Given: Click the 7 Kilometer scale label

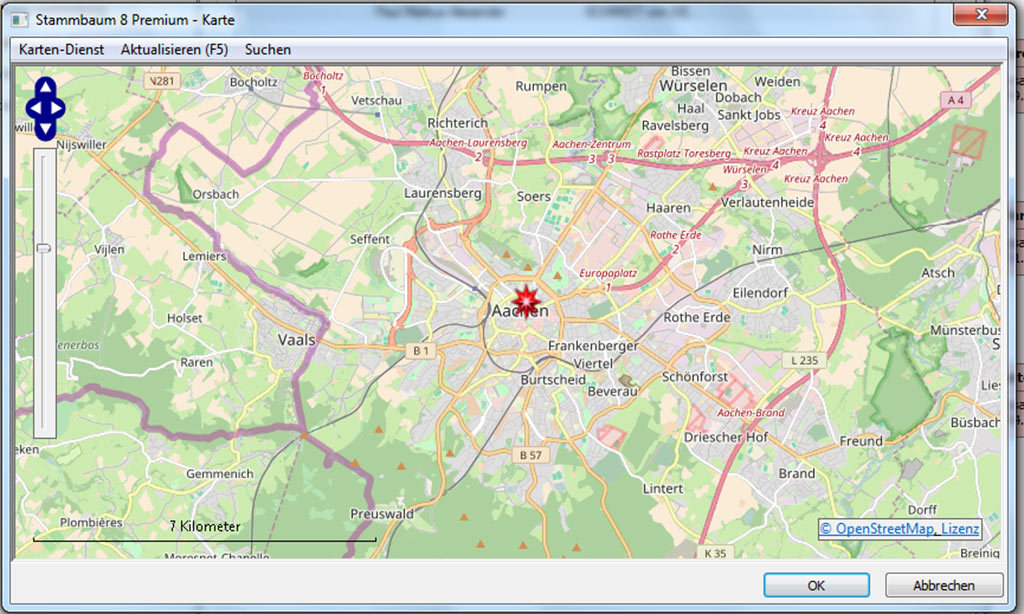Looking at the screenshot, I should pos(204,526).
